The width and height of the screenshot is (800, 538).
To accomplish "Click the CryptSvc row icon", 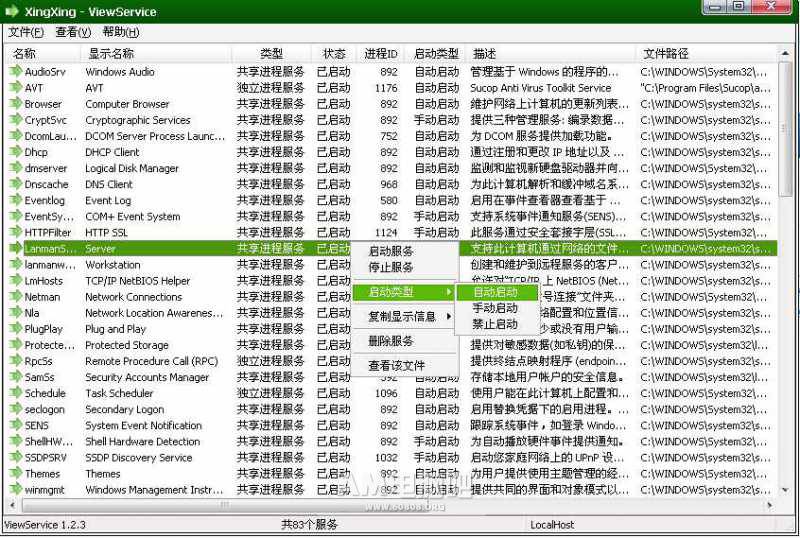I will 16,120.
